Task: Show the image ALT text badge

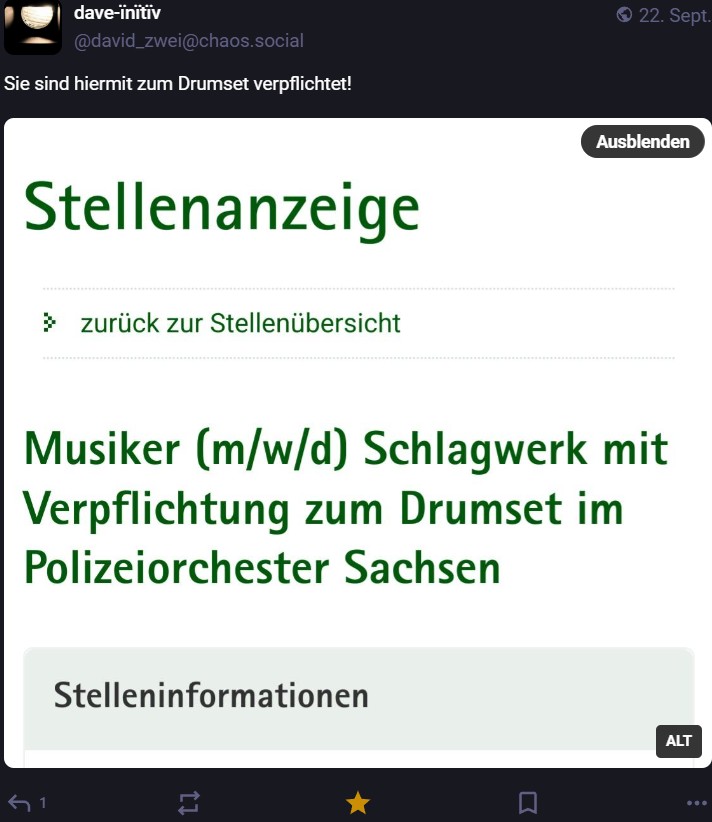Action: (x=678, y=741)
